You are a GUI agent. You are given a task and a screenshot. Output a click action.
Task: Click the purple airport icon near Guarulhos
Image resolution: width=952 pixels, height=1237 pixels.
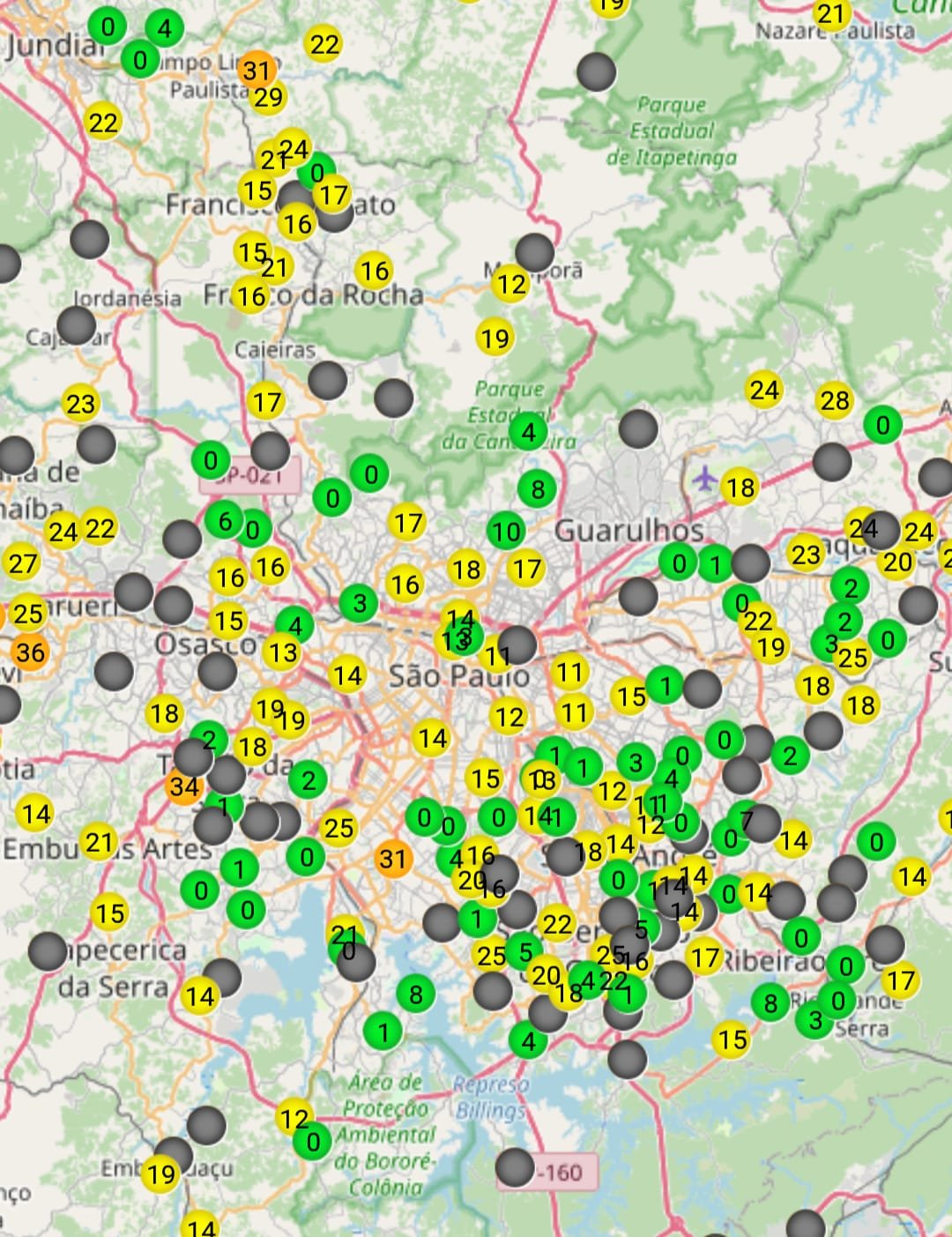click(704, 478)
